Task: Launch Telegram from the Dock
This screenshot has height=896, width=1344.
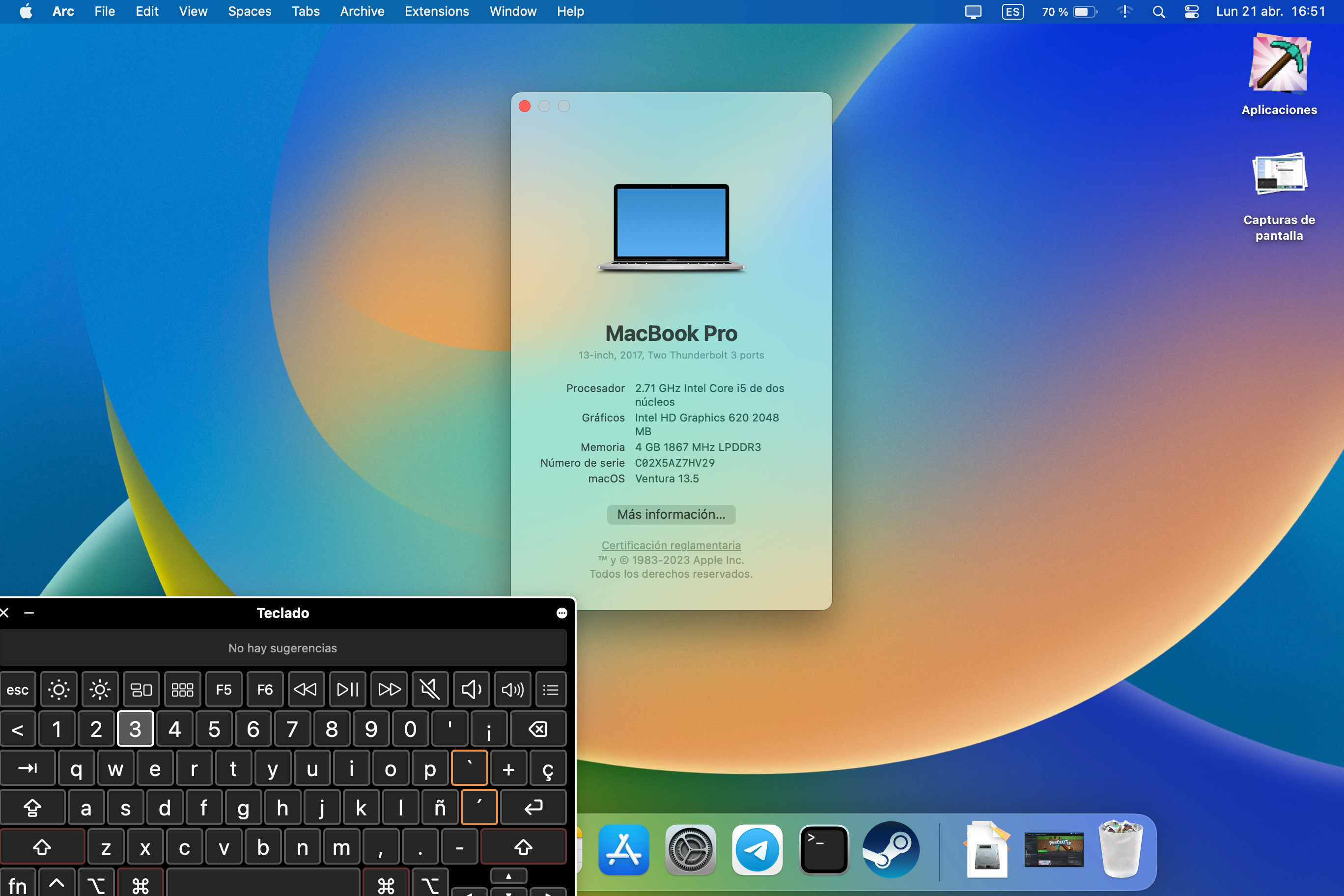Action: [x=756, y=849]
